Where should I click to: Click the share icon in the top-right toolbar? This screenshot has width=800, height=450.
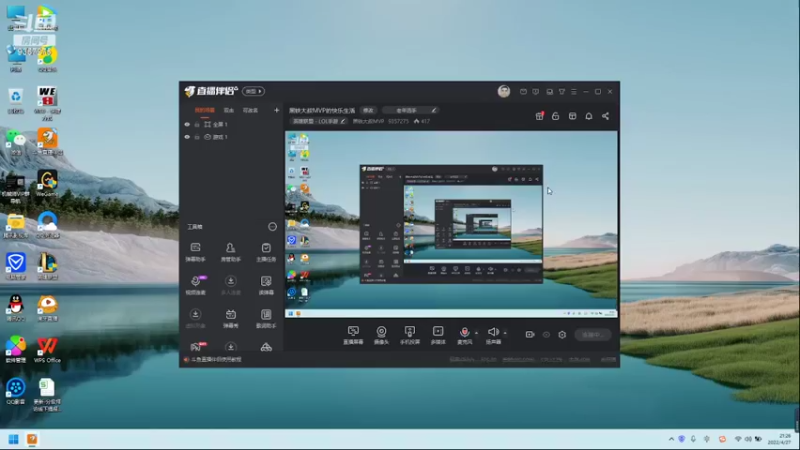coord(605,116)
